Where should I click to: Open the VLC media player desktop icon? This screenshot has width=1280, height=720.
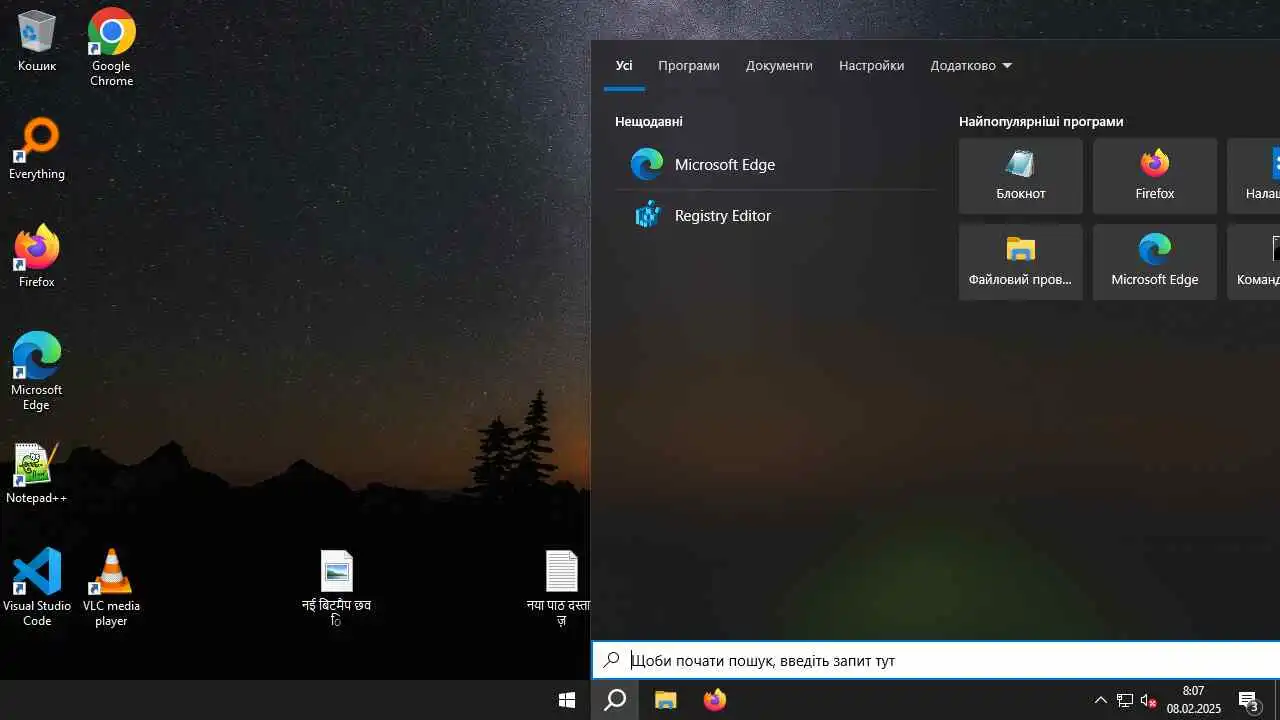click(x=111, y=588)
